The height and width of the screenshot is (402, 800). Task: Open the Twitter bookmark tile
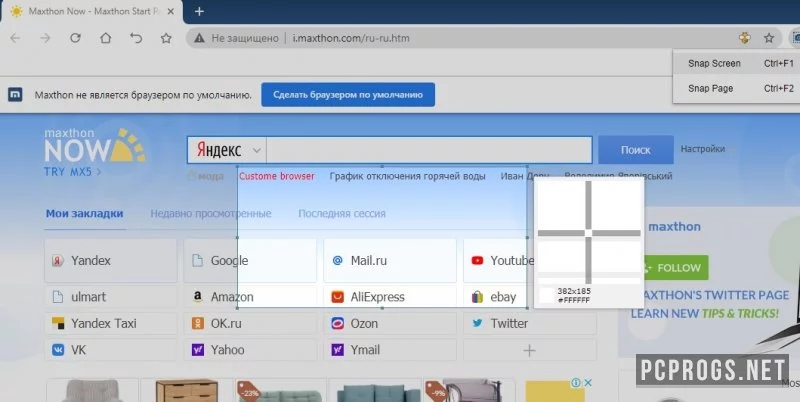(x=530, y=323)
